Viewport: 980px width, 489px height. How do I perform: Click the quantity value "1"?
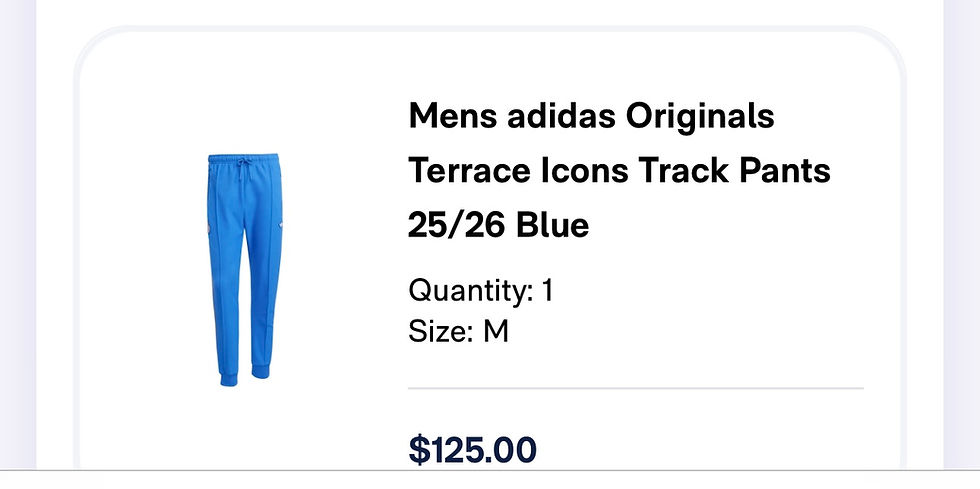pyautogui.click(x=547, y=292)
